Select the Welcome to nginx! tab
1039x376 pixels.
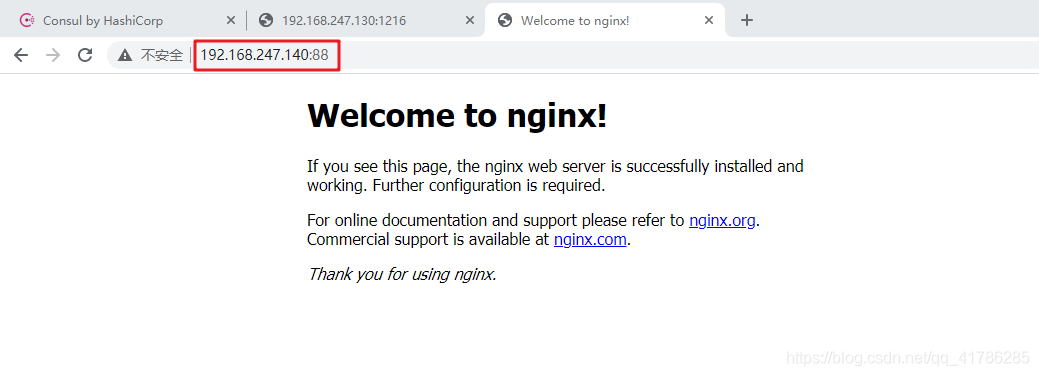(605, 21)
